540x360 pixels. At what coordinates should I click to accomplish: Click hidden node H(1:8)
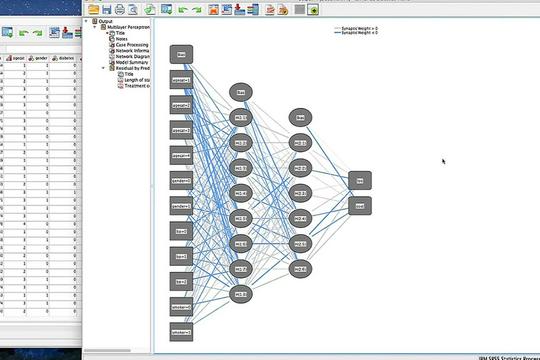click(x=241, y=294)
